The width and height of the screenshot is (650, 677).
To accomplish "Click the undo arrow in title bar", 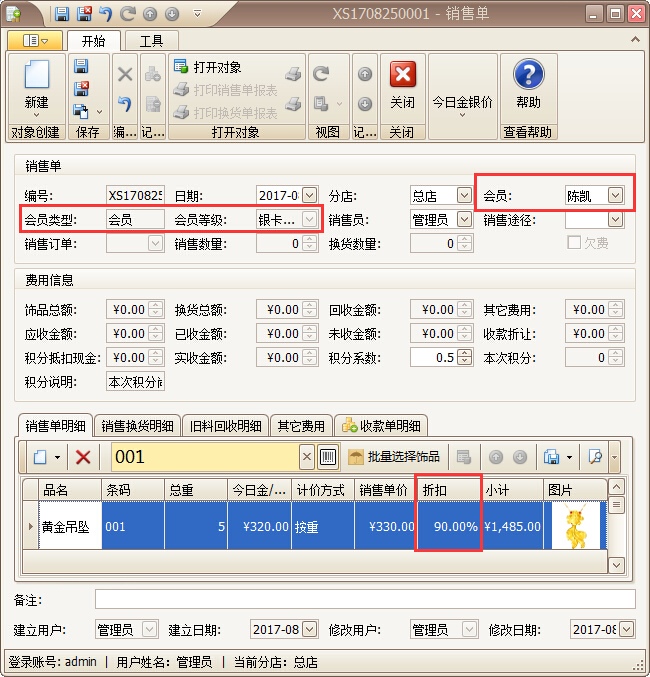I will (106, 14).
